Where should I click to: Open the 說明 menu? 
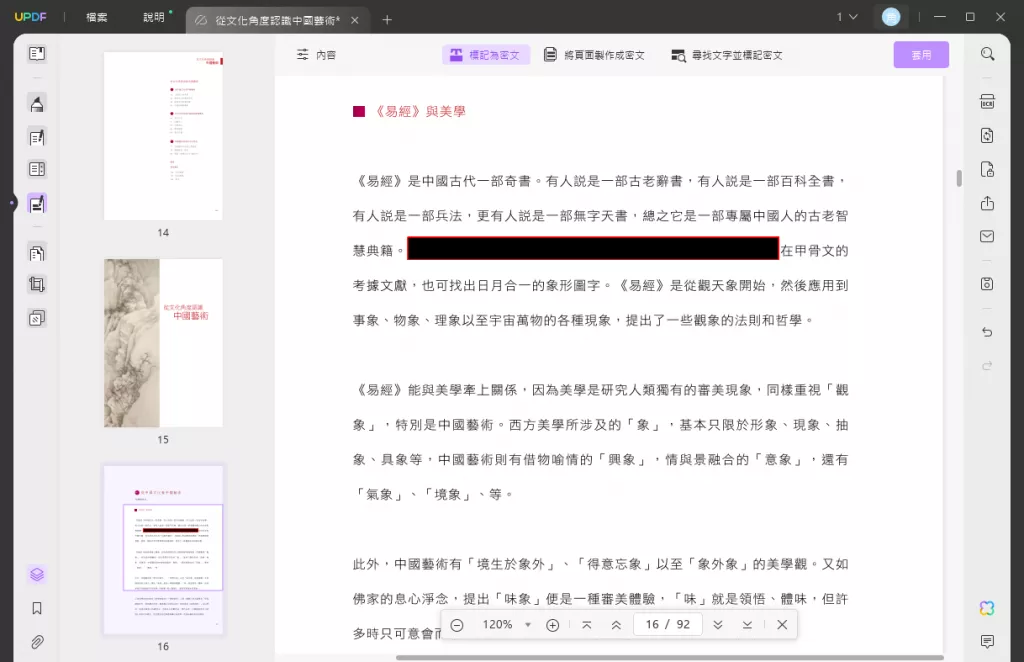[x=154, y=18]
